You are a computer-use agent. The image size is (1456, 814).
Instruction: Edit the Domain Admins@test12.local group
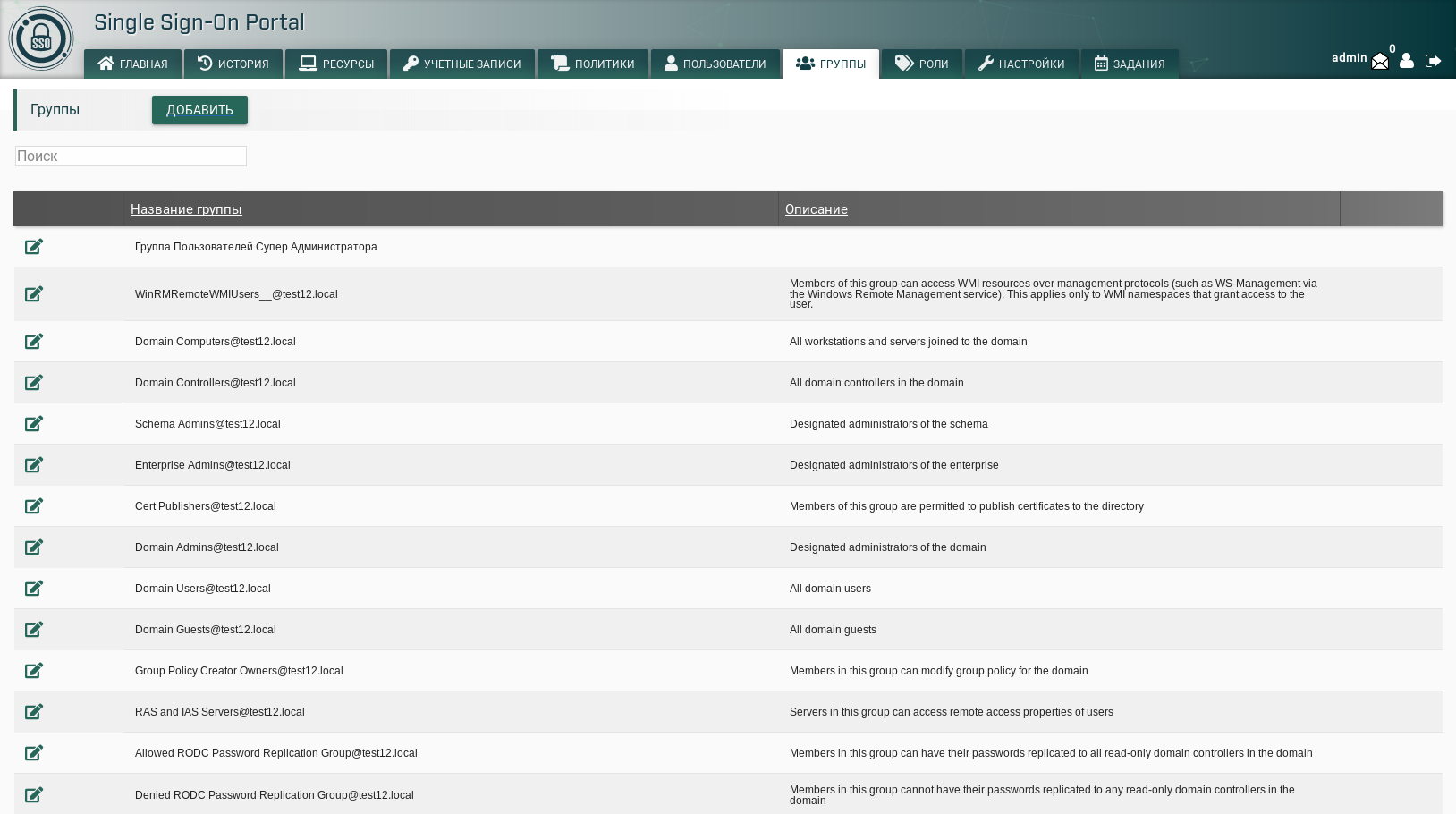point(34,547)
